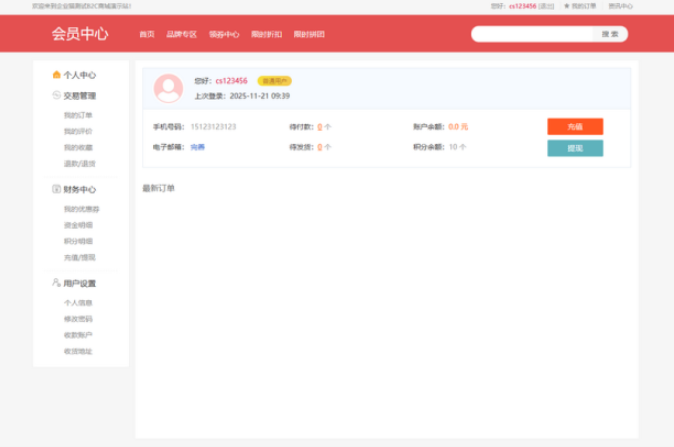The width and height of the screenshot is (674, 447).
Task: Open 我的优惠券 in the sidebar
Action: pyautogui.click(x=82, y=209)
